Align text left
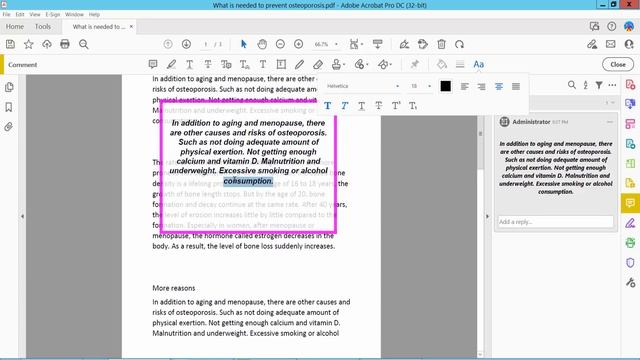 464,86
